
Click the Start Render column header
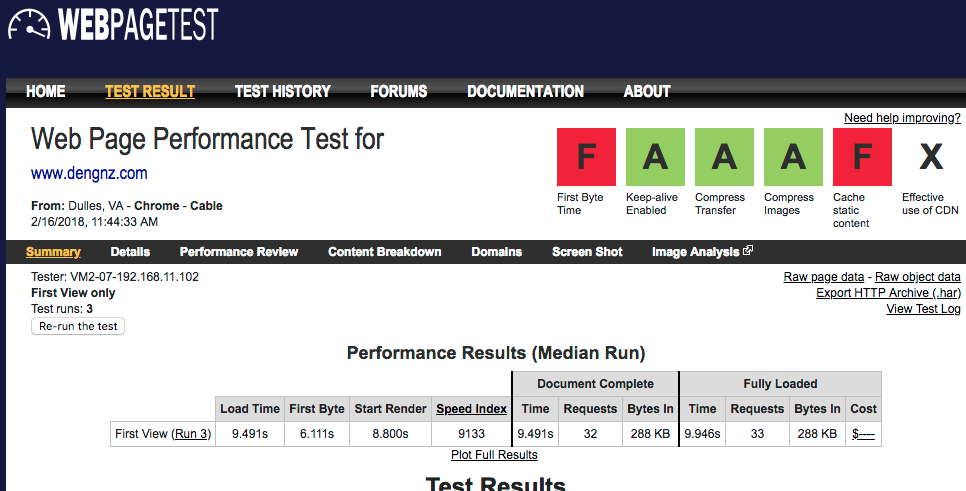coord(390,409)
